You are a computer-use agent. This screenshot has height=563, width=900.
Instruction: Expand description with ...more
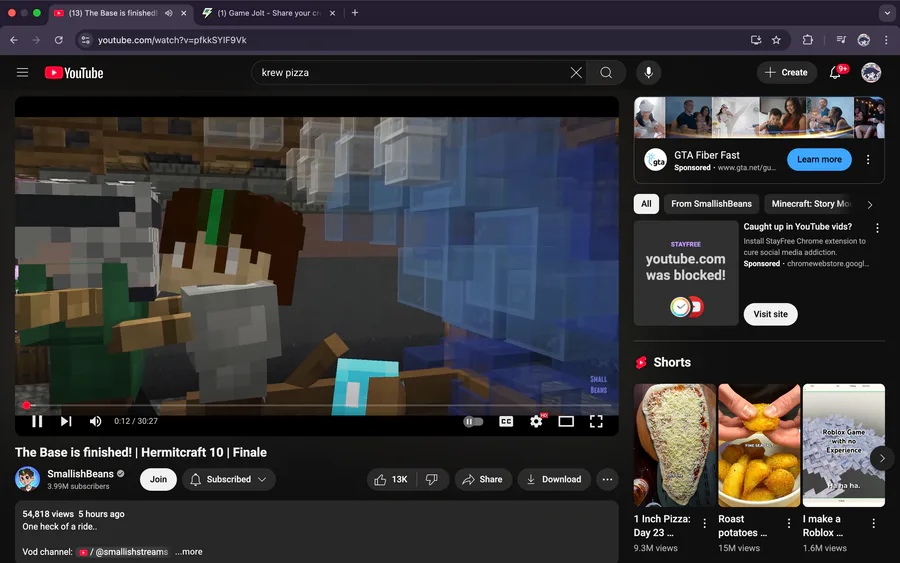pyautogui.click(x=189, y=552)
